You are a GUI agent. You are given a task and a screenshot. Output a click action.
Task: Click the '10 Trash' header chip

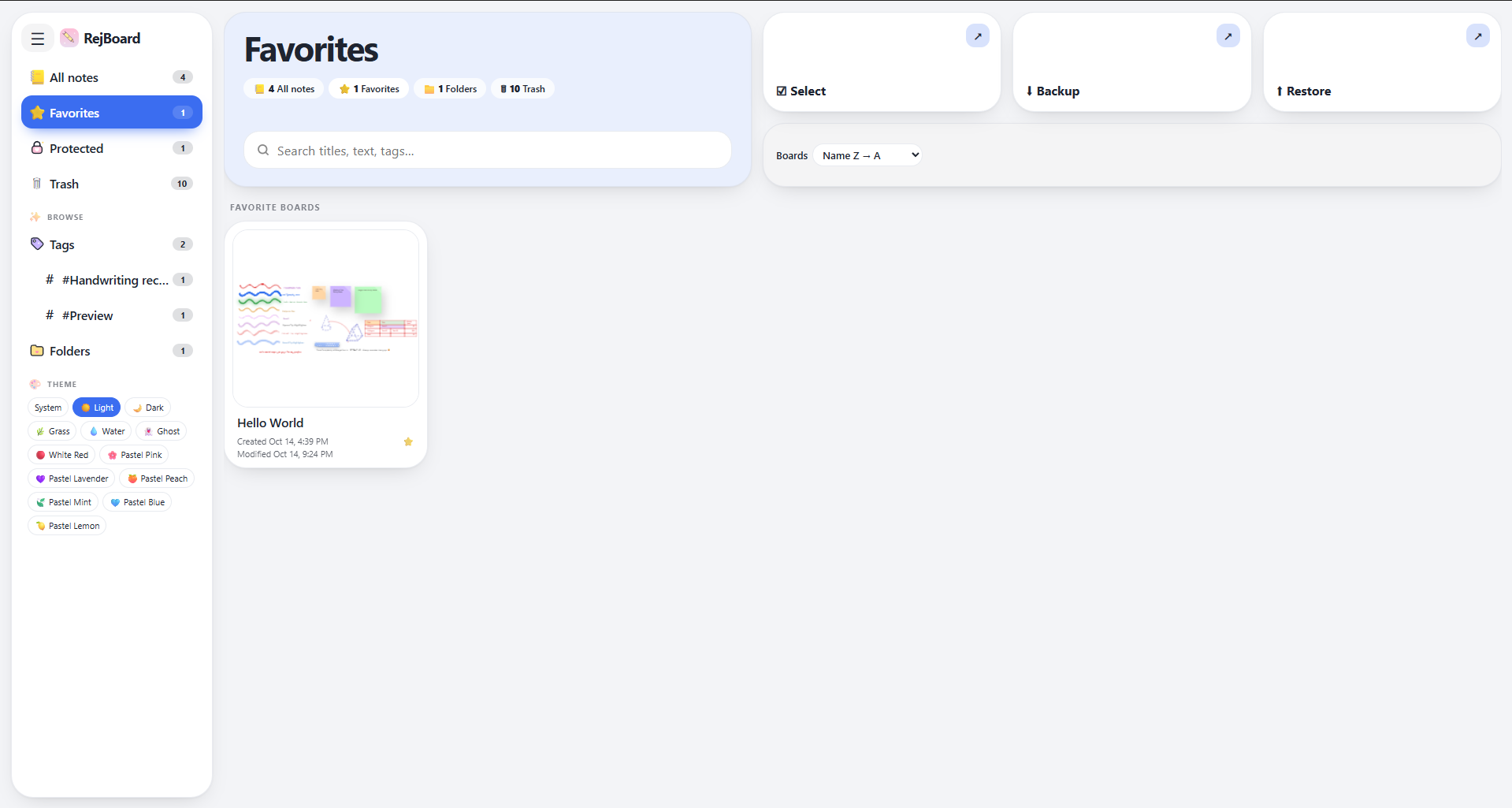pyautogui.click(x=523, y=89)
